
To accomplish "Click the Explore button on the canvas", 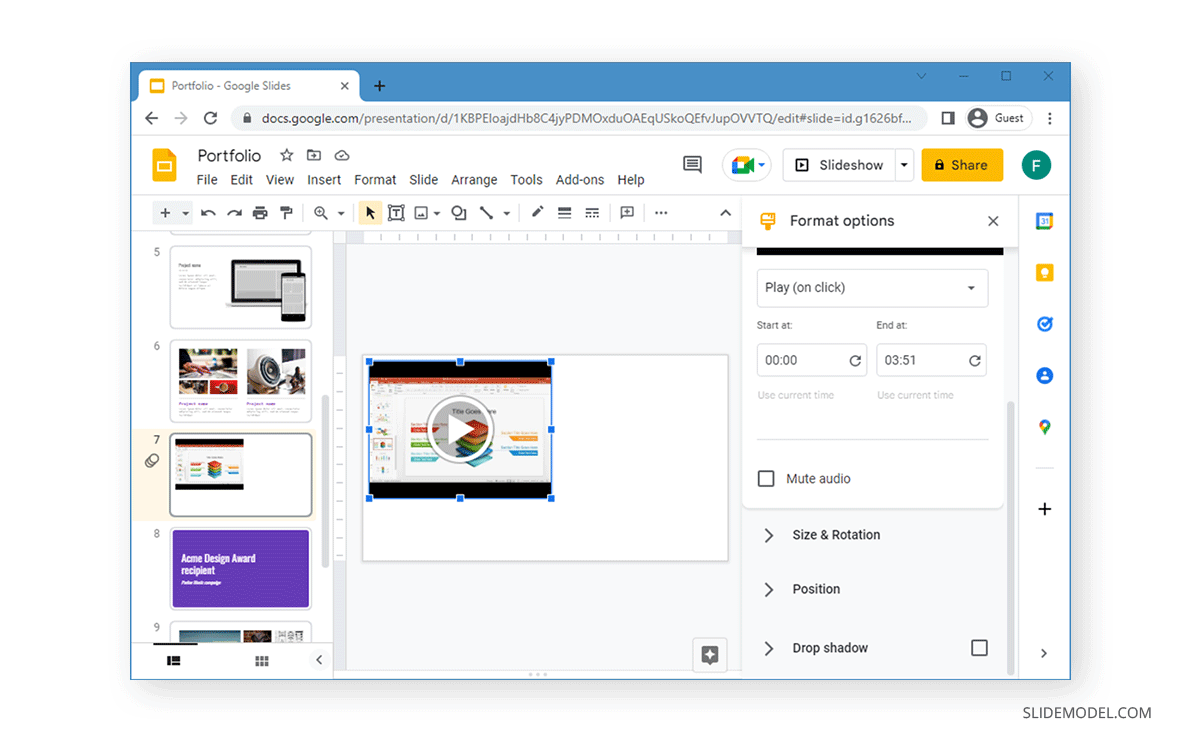I will click(710, 655).
